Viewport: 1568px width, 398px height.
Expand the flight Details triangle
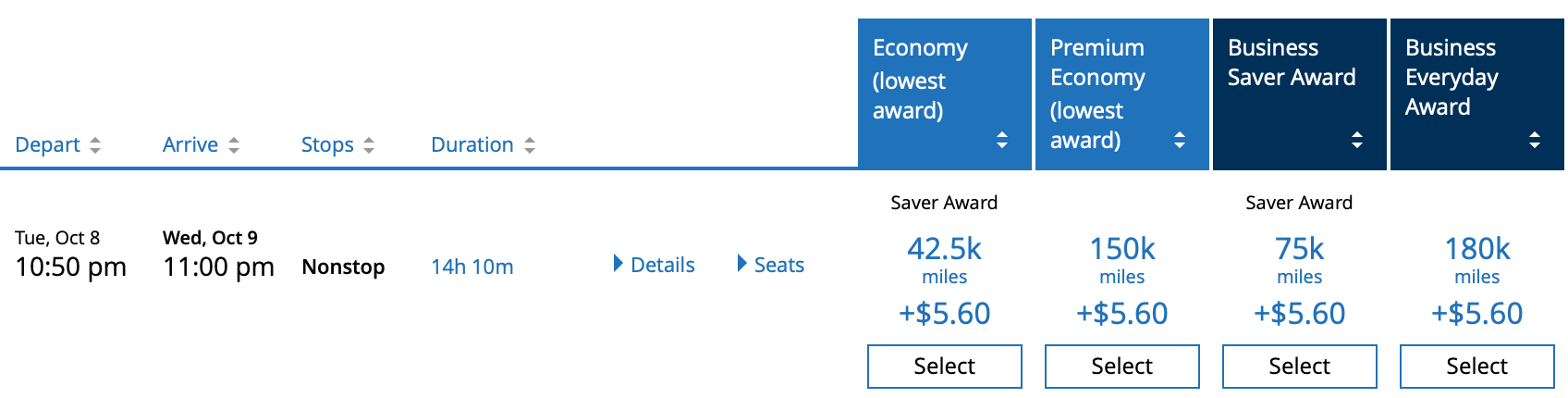(x=619, y=264)
